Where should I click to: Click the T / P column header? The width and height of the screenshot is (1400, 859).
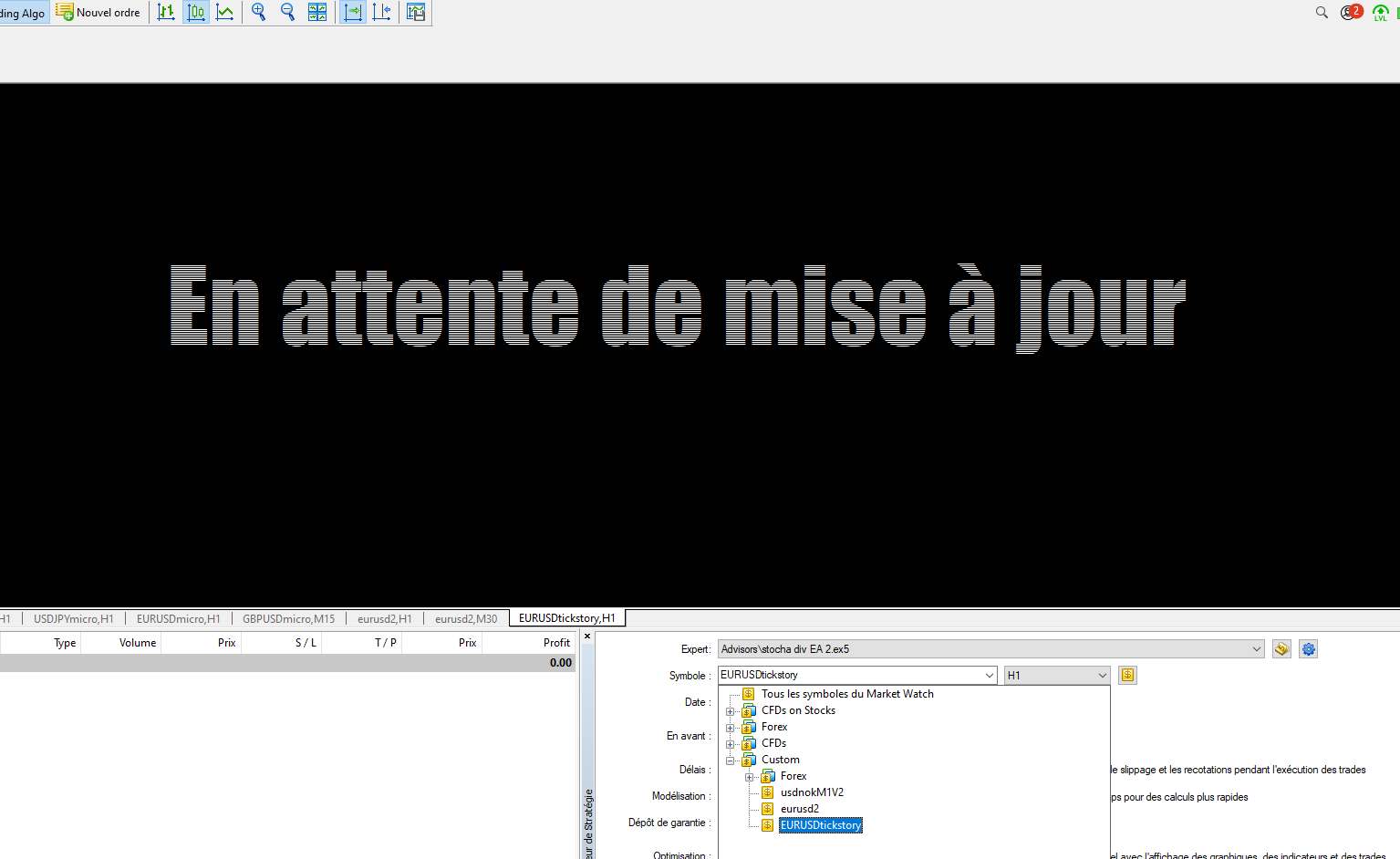pos(386,643)
